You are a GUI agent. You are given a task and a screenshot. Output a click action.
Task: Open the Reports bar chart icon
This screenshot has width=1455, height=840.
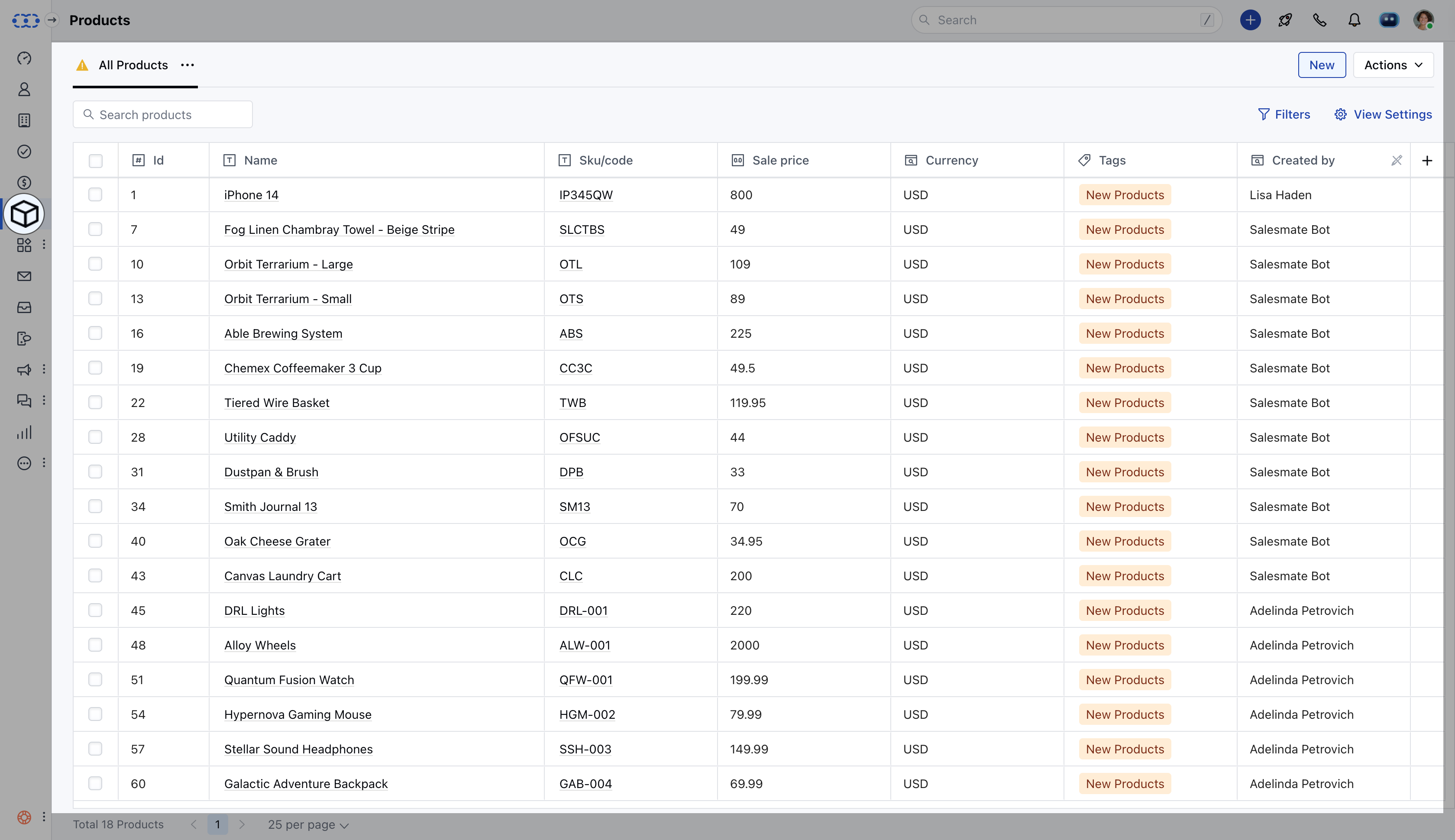[x=24, y=432]
